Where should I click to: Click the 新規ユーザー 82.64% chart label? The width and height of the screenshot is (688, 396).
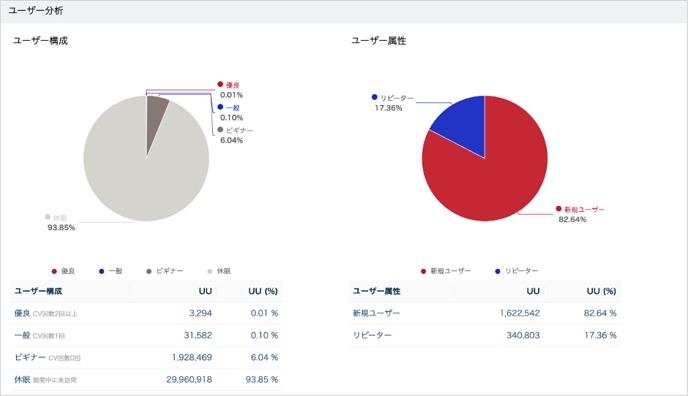pyautogui.click(x=580, y=214)
